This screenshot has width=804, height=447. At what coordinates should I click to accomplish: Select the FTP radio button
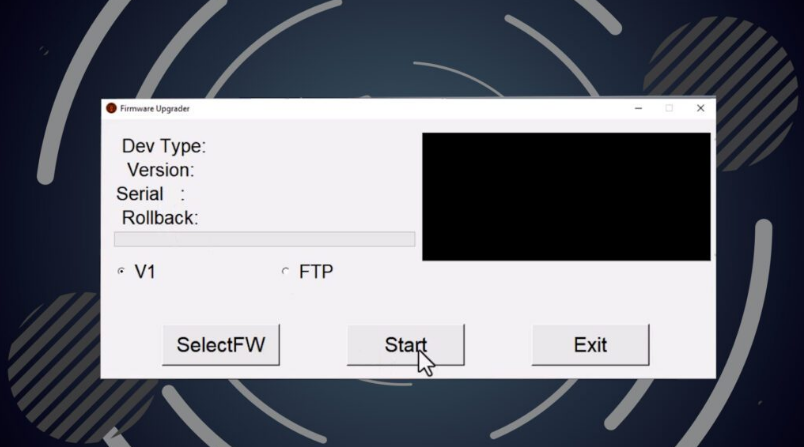click(x=285, y=271)
